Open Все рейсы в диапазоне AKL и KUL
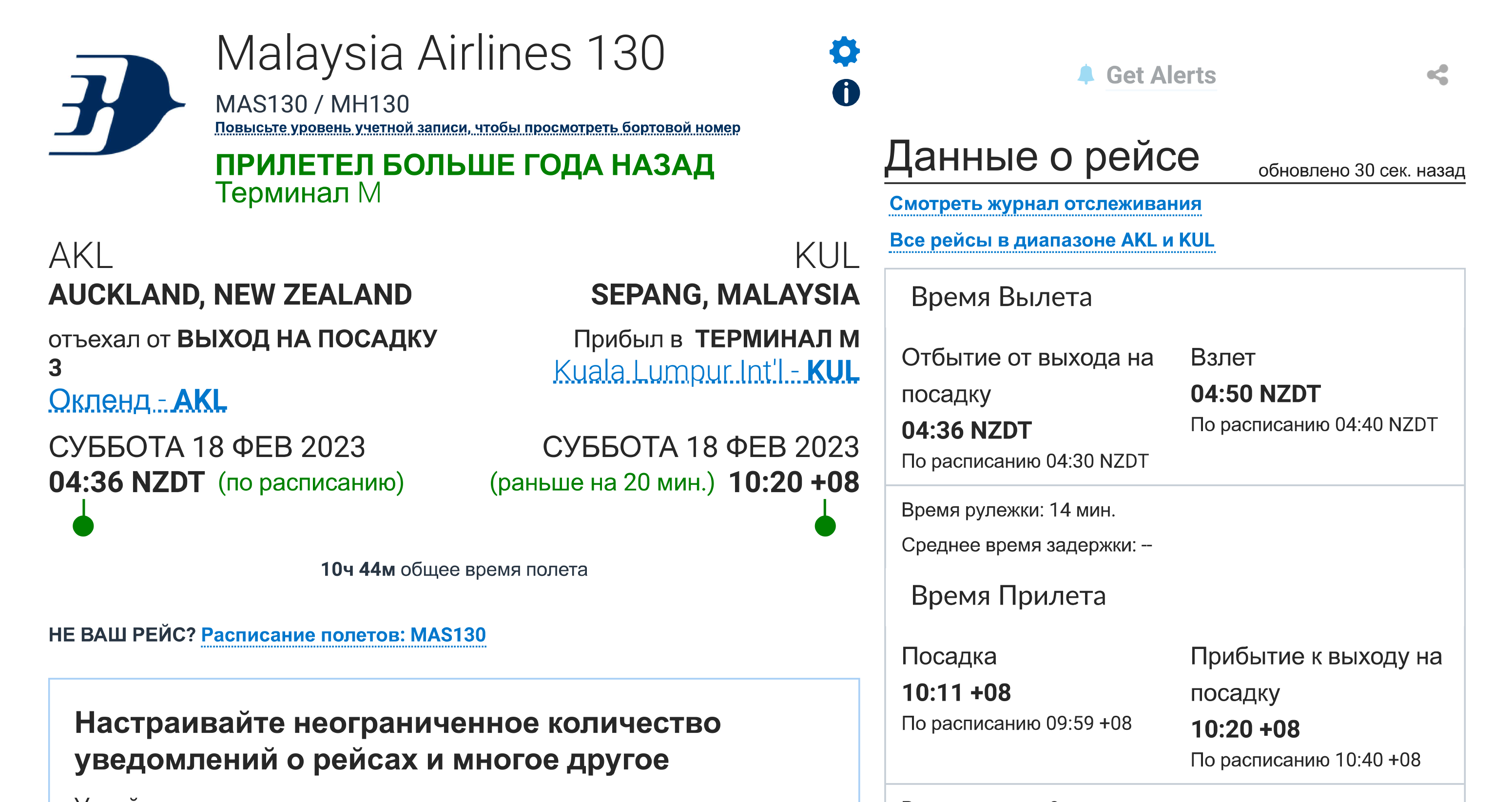1512x802 pixels. click(1051, 240)
